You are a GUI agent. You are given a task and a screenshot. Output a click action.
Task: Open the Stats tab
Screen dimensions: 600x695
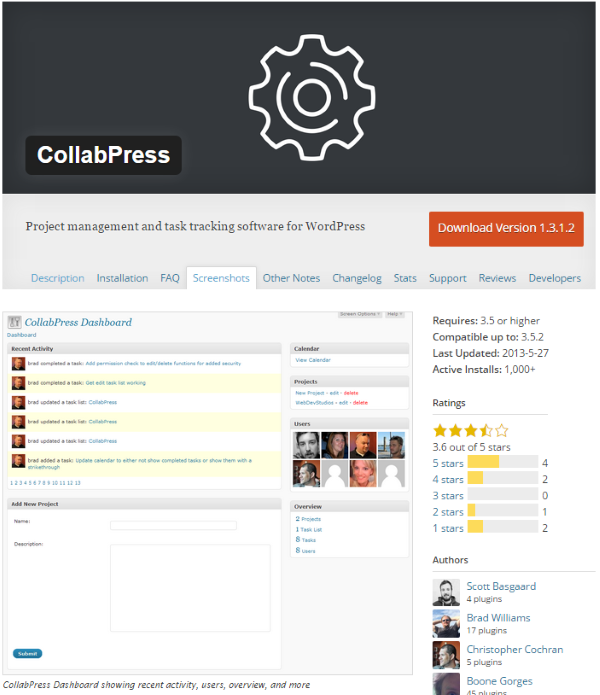tap(405, 278)
